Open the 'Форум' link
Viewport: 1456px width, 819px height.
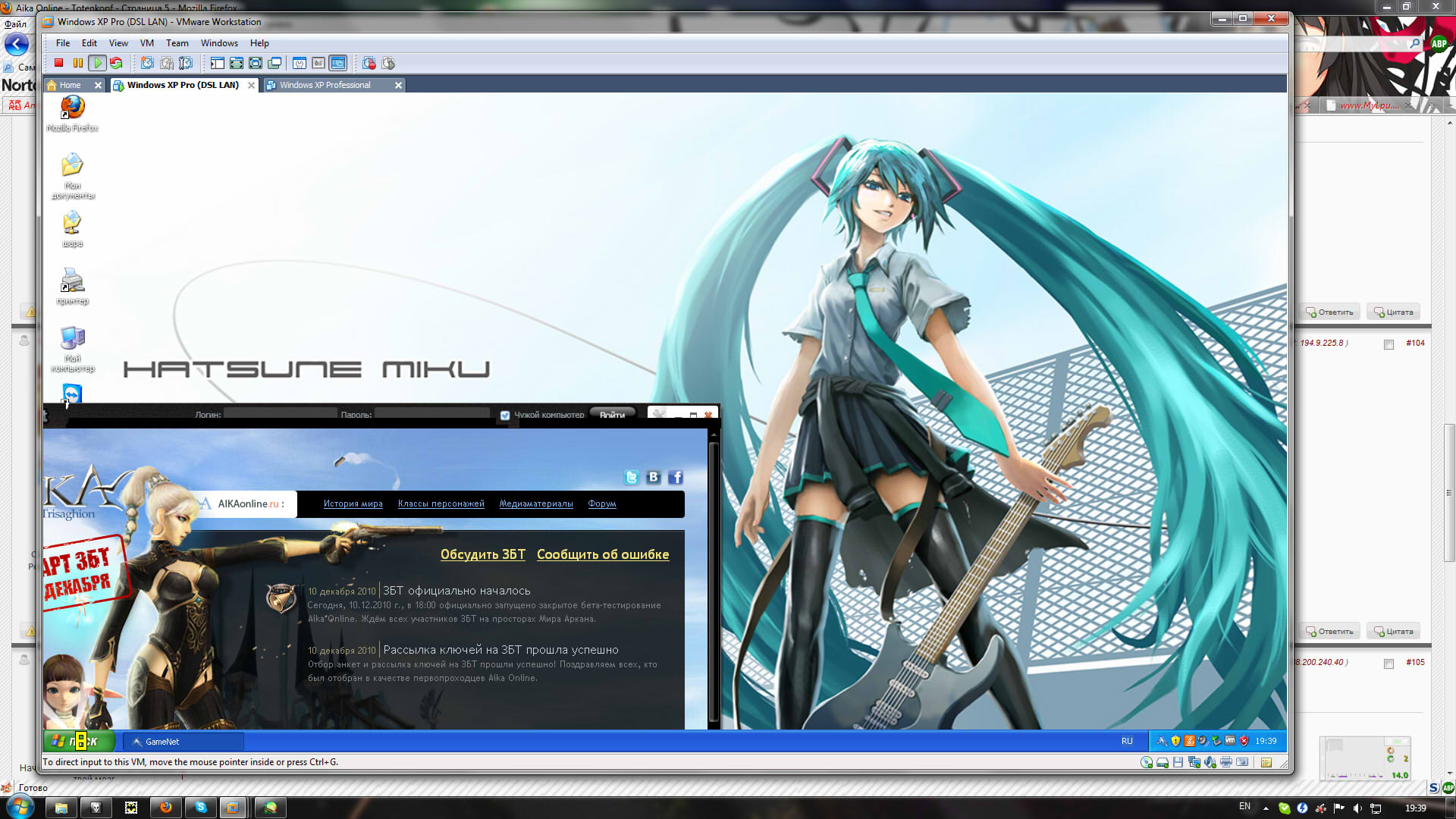tap(602, 504)
